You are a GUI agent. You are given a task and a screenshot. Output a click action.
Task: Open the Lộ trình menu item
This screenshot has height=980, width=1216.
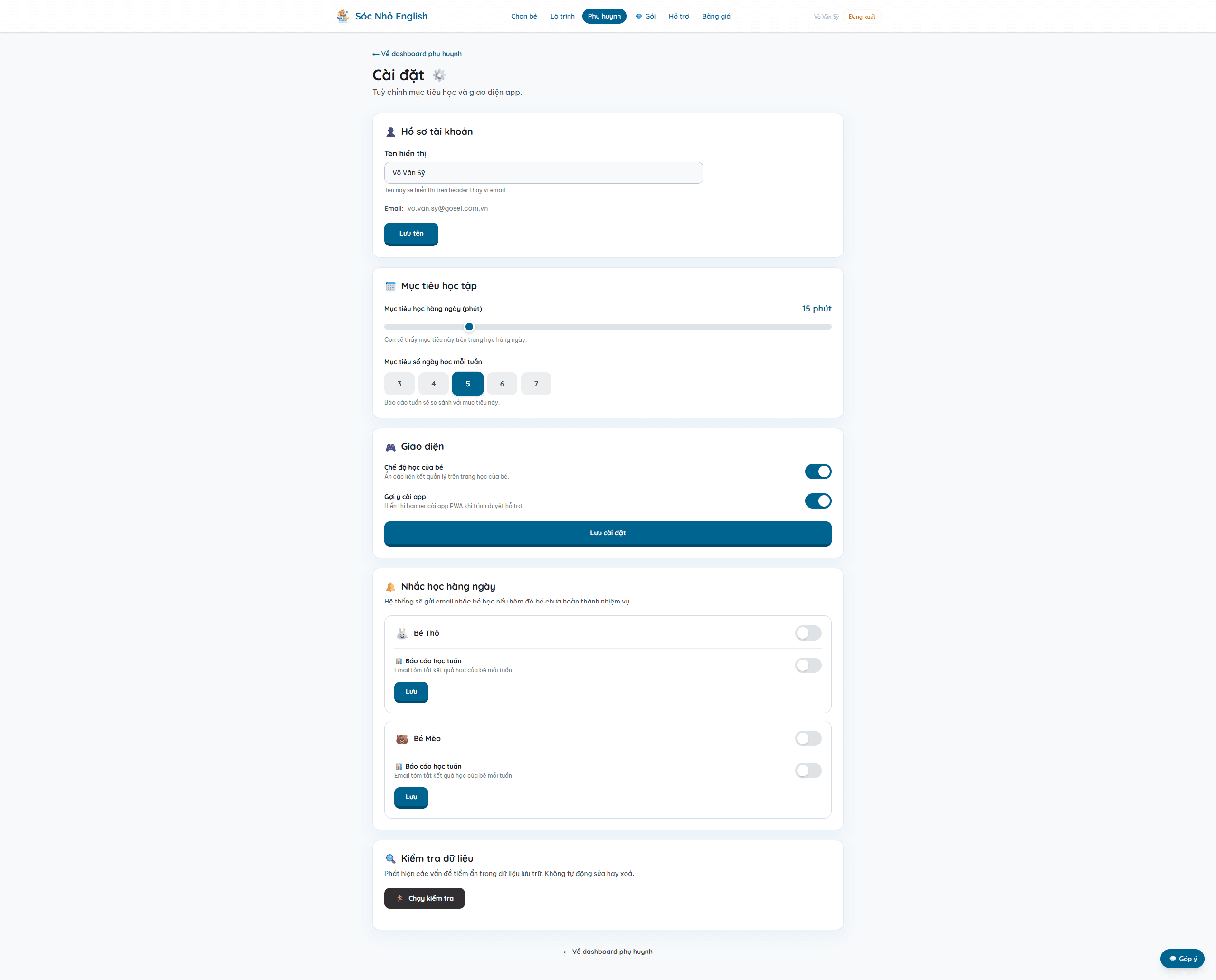pos(562,16)
